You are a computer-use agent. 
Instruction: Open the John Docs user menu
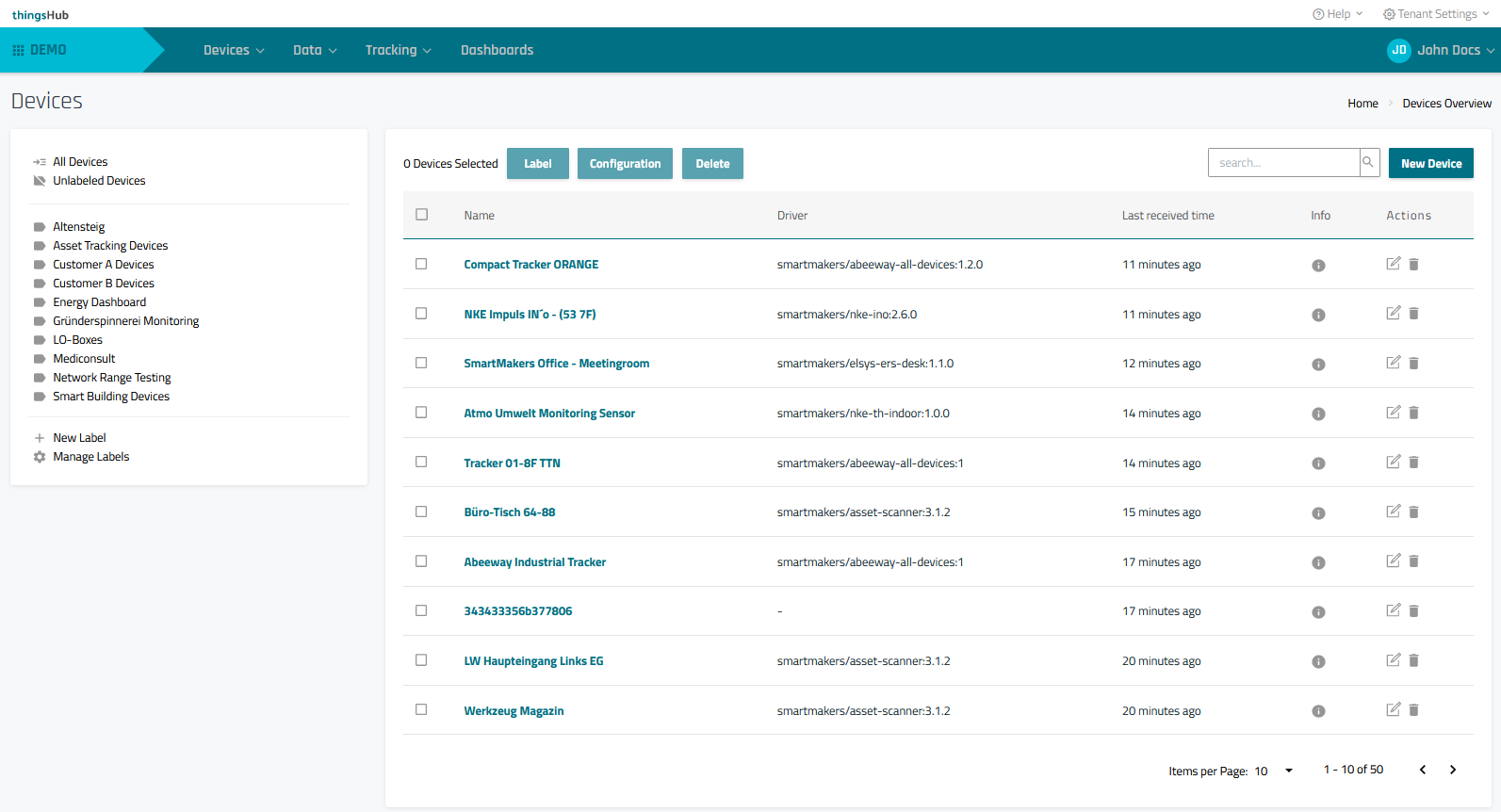pos(1440,50)
